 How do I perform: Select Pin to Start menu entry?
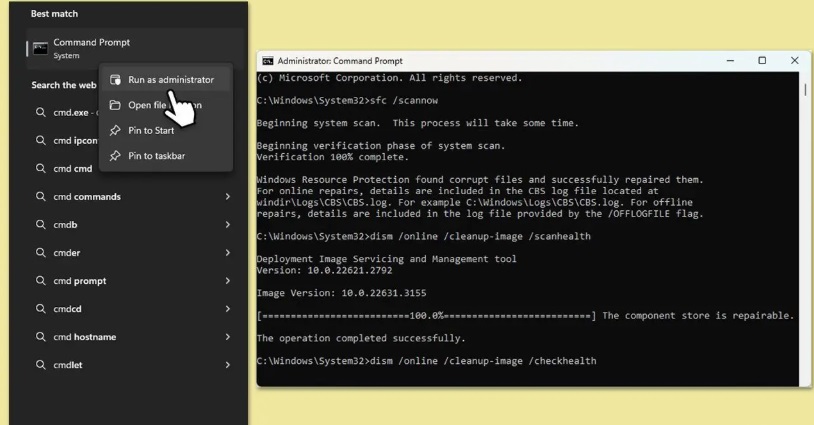(166, 130)
